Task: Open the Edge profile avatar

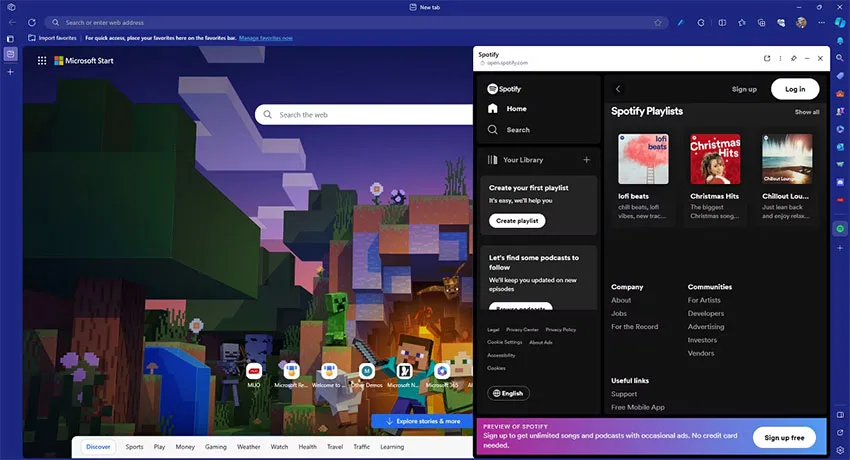Action: (801, 22)
